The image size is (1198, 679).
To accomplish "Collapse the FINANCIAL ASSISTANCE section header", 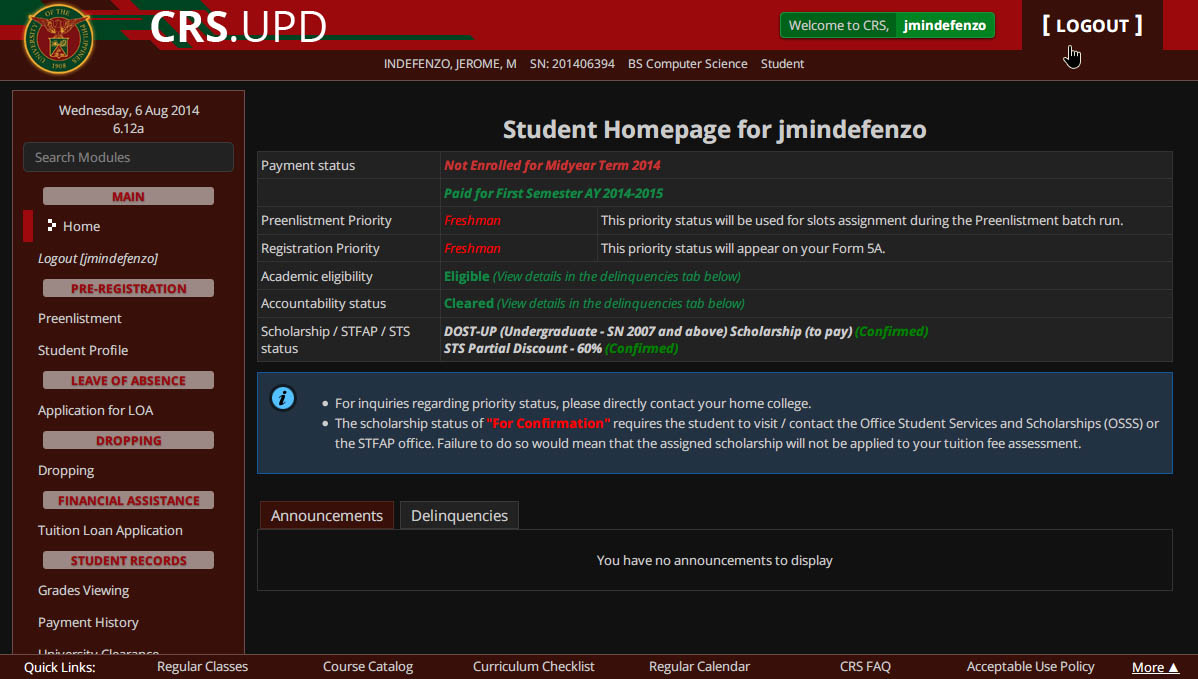I will tap(128, 500).
